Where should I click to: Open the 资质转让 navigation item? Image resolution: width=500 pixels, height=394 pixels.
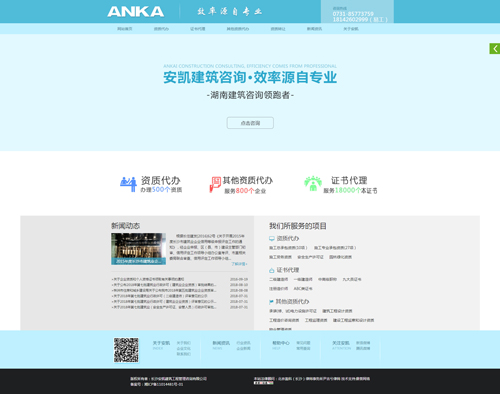[278, 29]
